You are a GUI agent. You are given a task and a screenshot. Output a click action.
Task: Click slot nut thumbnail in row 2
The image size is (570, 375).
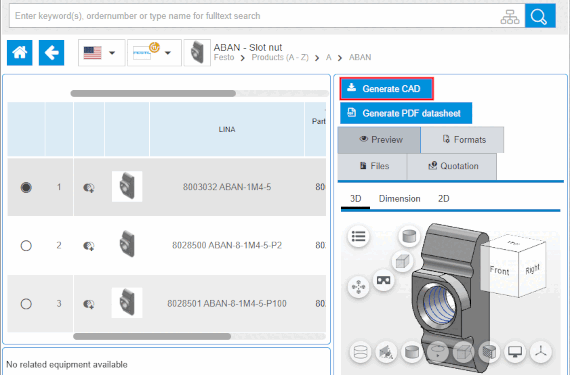pos(127,244)
